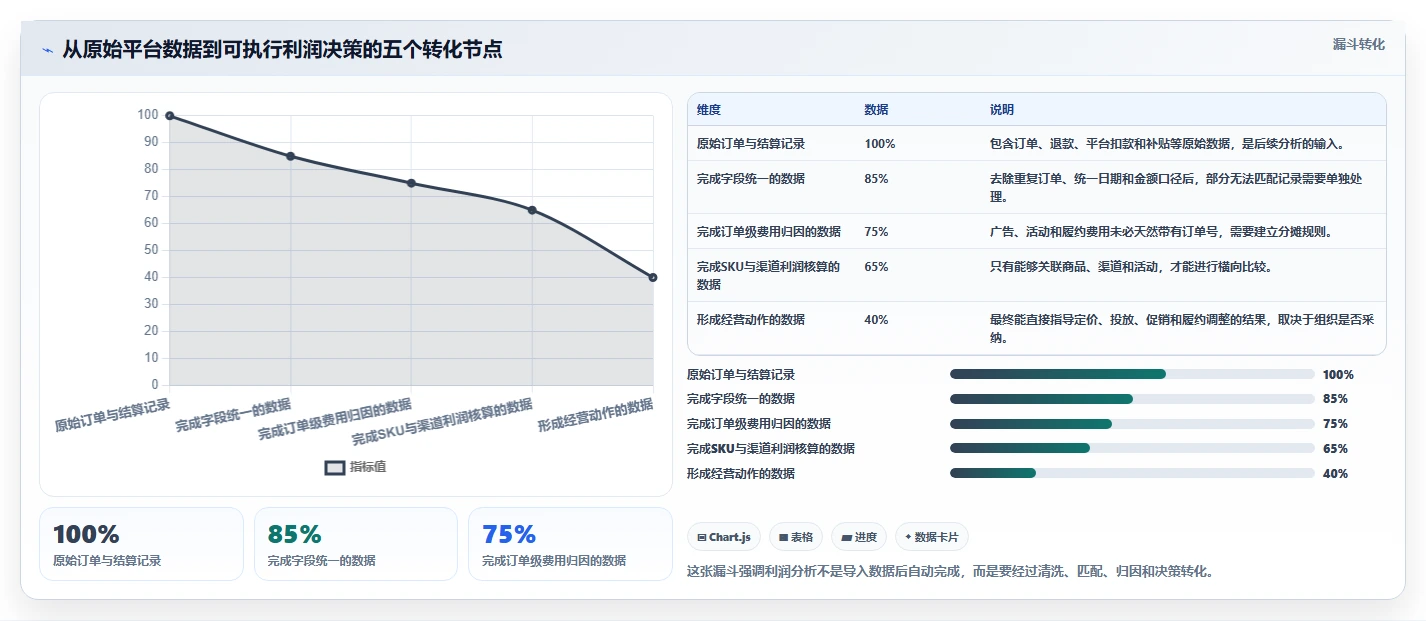Click the 100% value in the table
The image size is (1426, 621).
point(880,144)
